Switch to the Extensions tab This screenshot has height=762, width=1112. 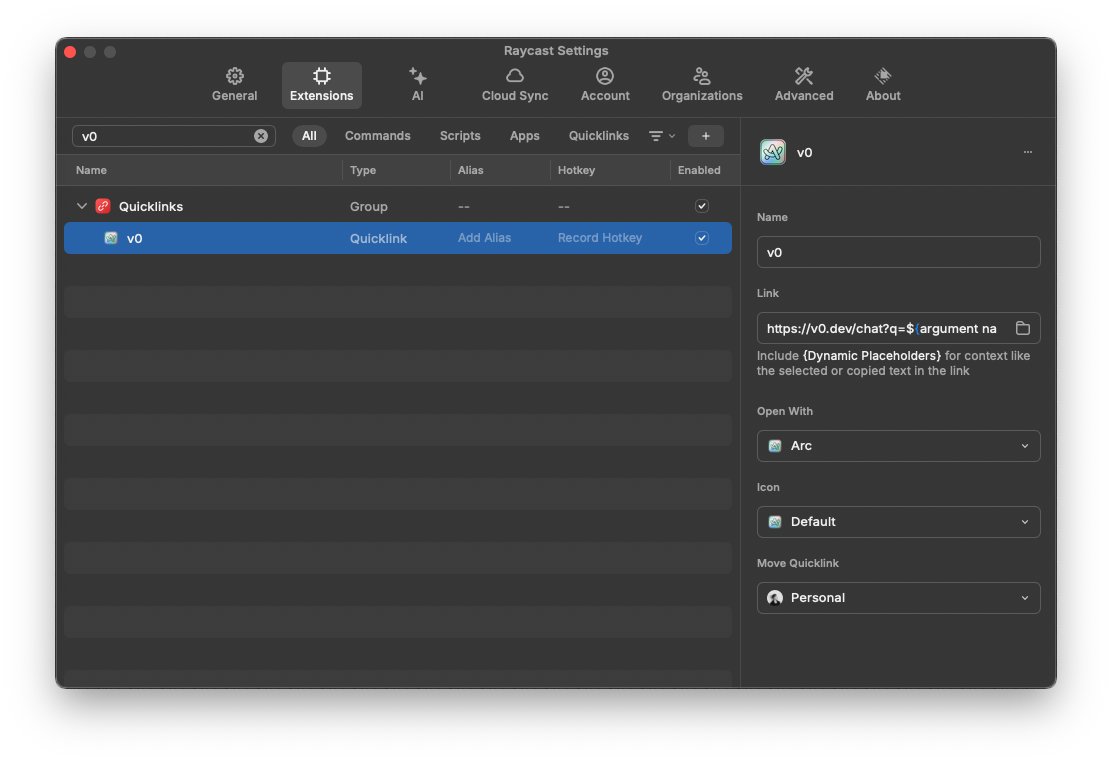pos(321,85)
